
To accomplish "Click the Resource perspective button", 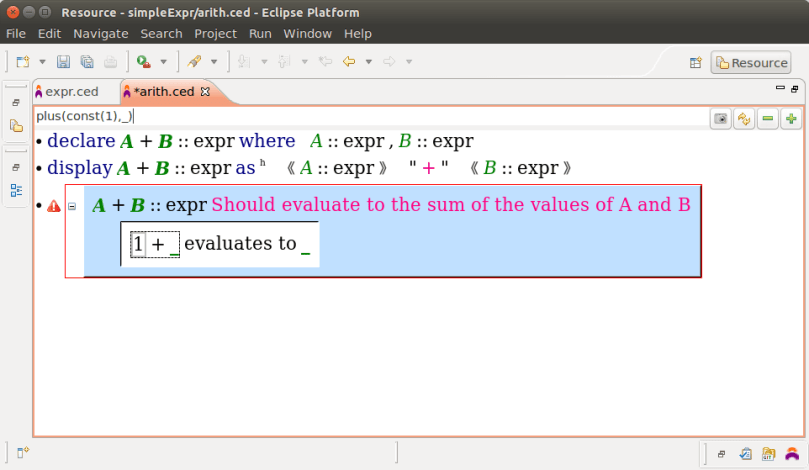I will (x=751, y=63).
